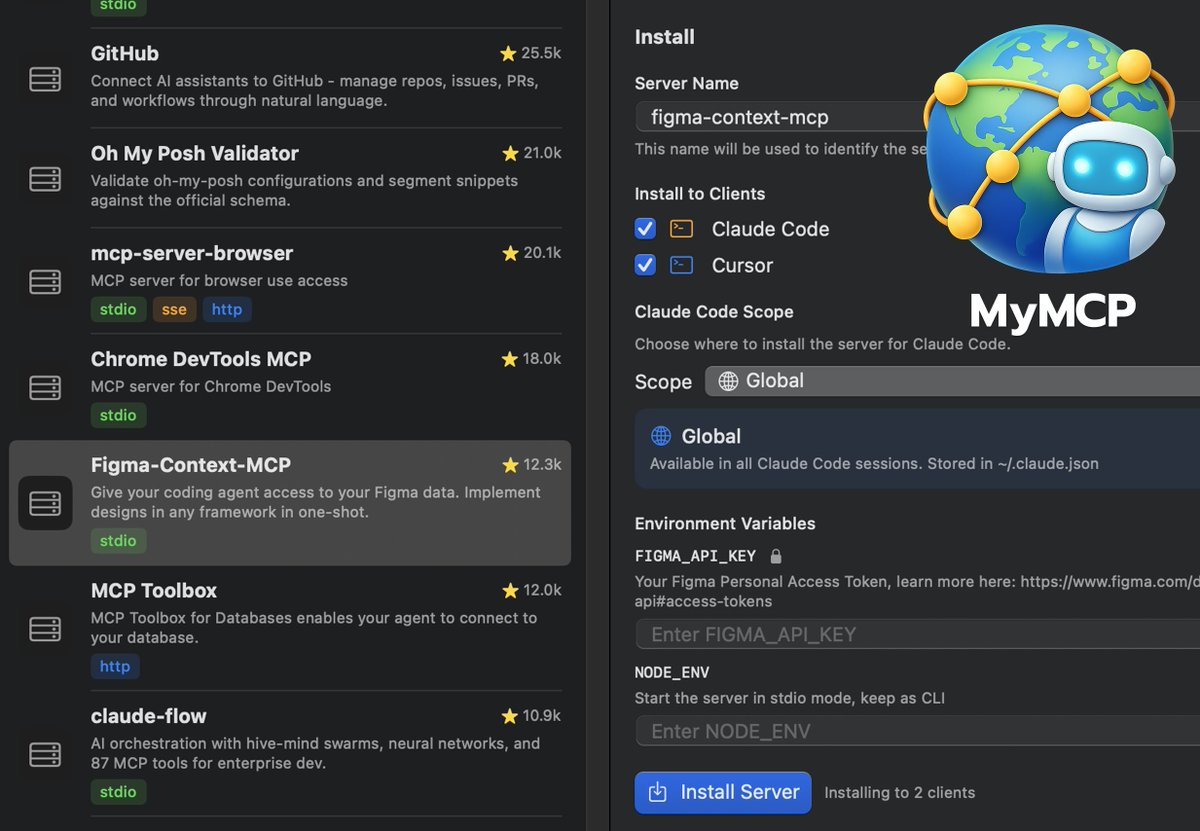Click the Server Name input field
Screen dimensions: 1200x831
pos(917,117)
